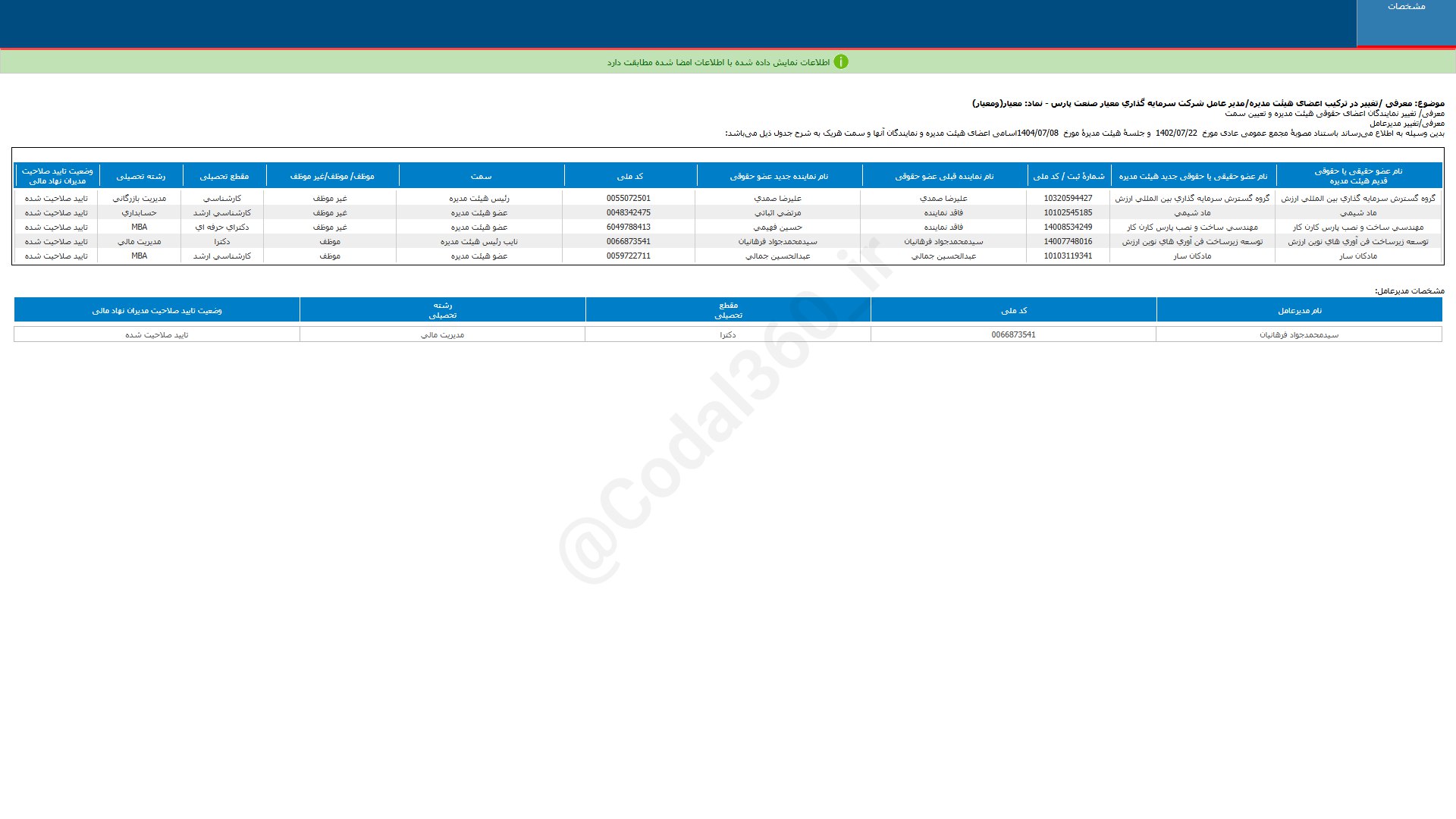Click تایید صلاحیت شده cell in CEO table
The height and width of the screenshot is (819, 1456).
tap(157, 334)
